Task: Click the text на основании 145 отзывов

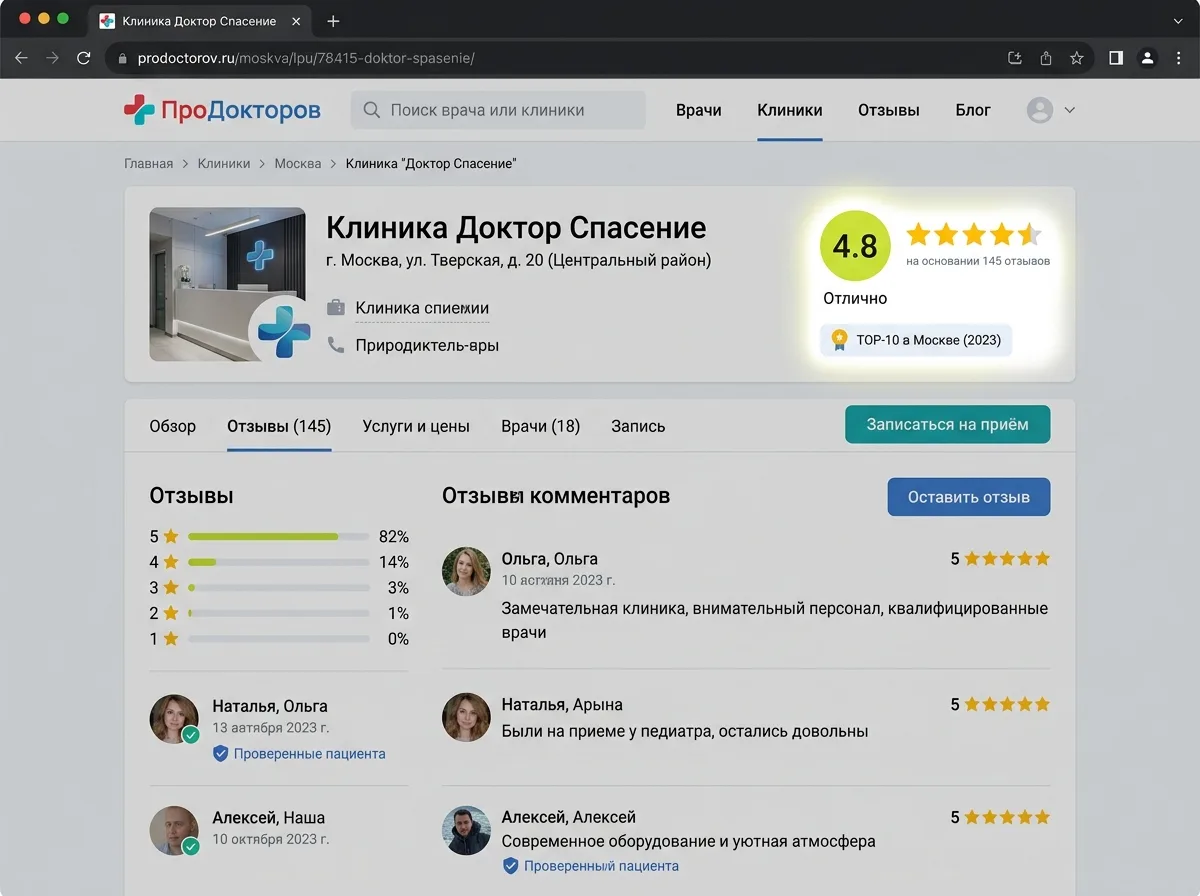Action: point(978,261)
